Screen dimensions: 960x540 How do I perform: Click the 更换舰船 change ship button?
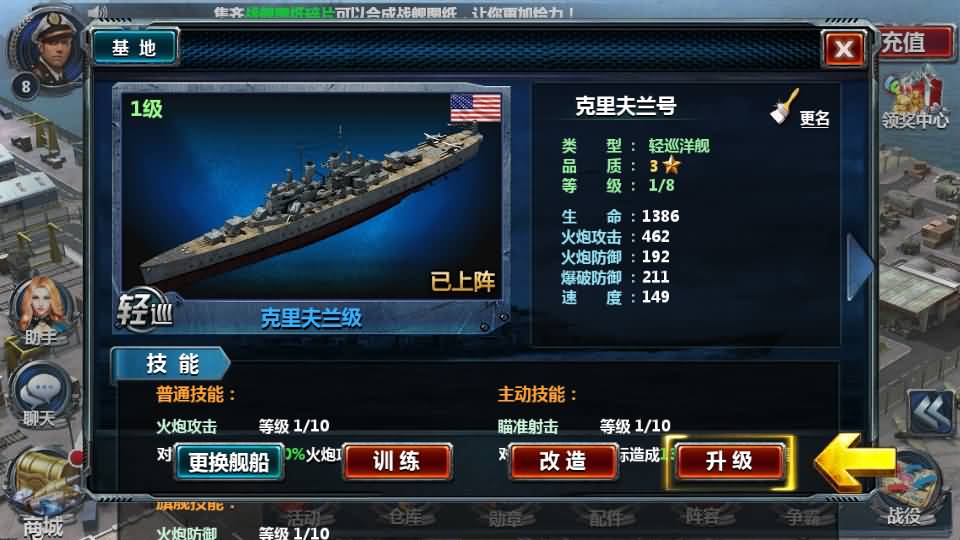coord(228,462)
